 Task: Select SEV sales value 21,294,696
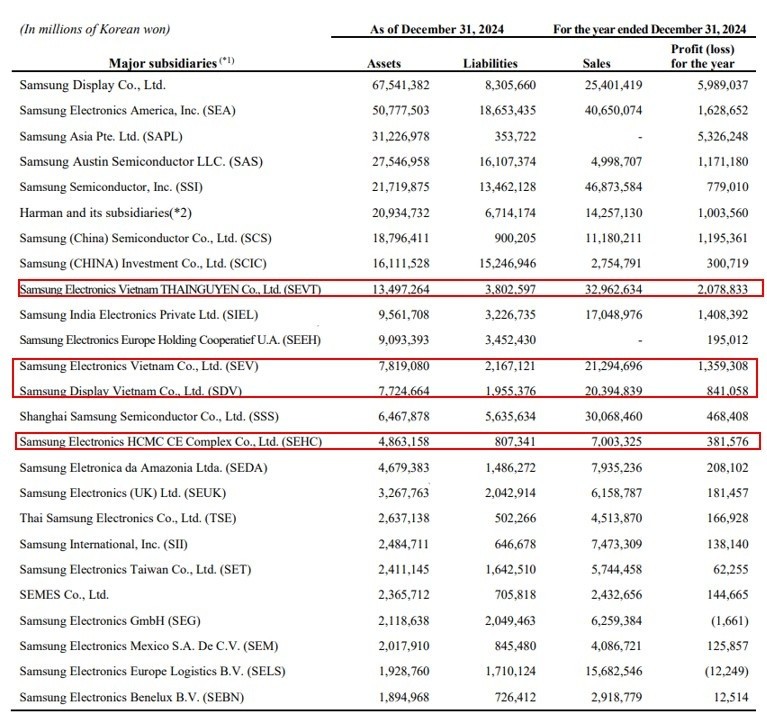pos(613,366)
